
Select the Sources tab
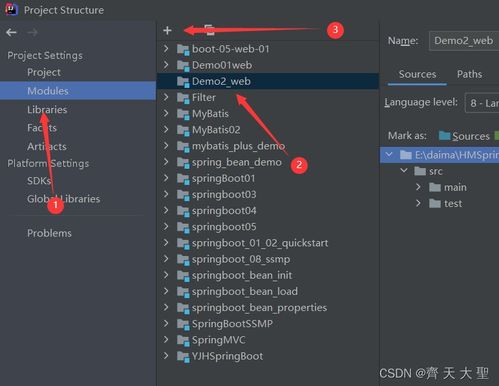[x=417, y=74]
